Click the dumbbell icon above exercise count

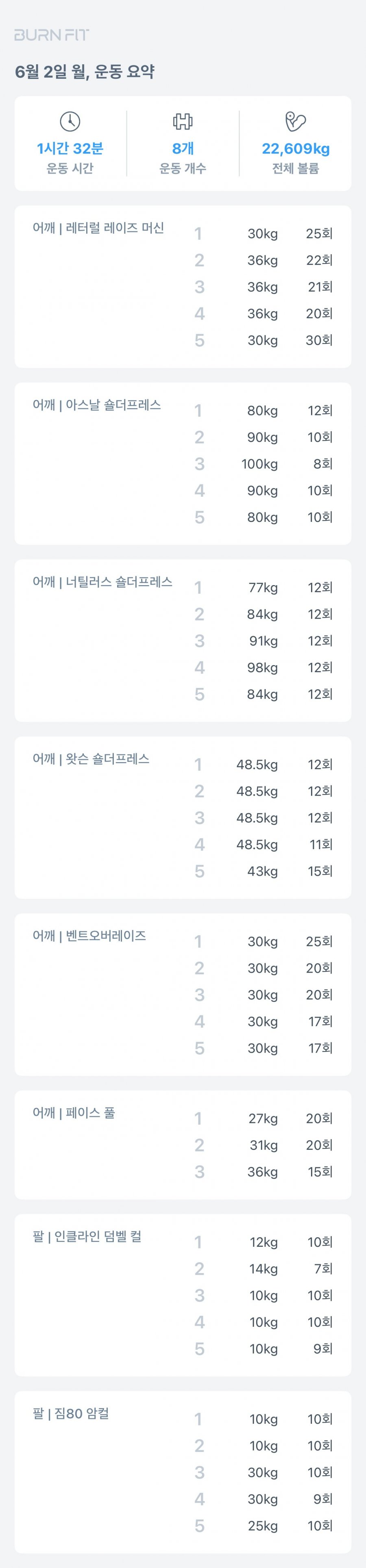[182, 121]
